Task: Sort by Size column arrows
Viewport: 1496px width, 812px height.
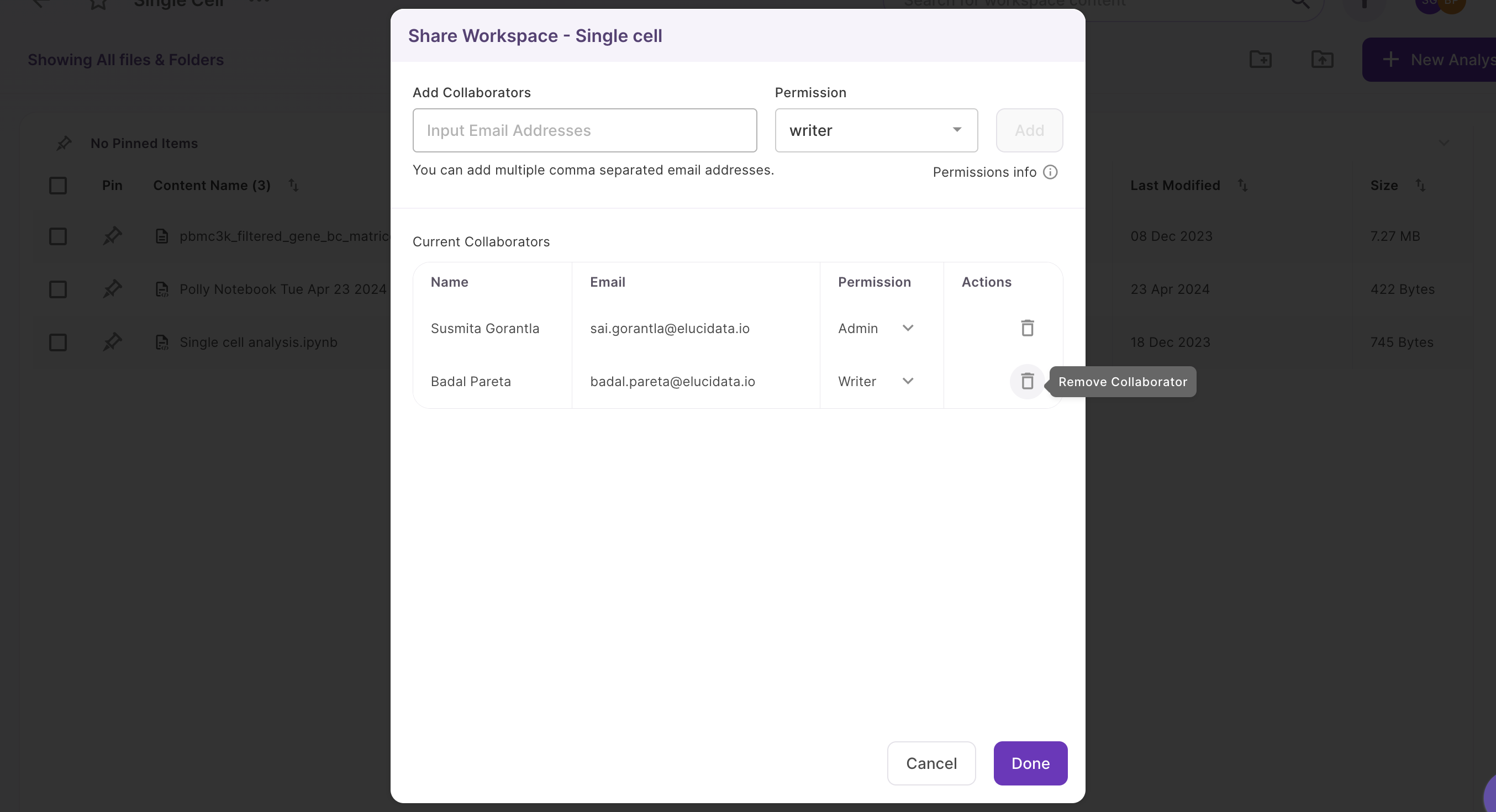Action: (1420, 185)
